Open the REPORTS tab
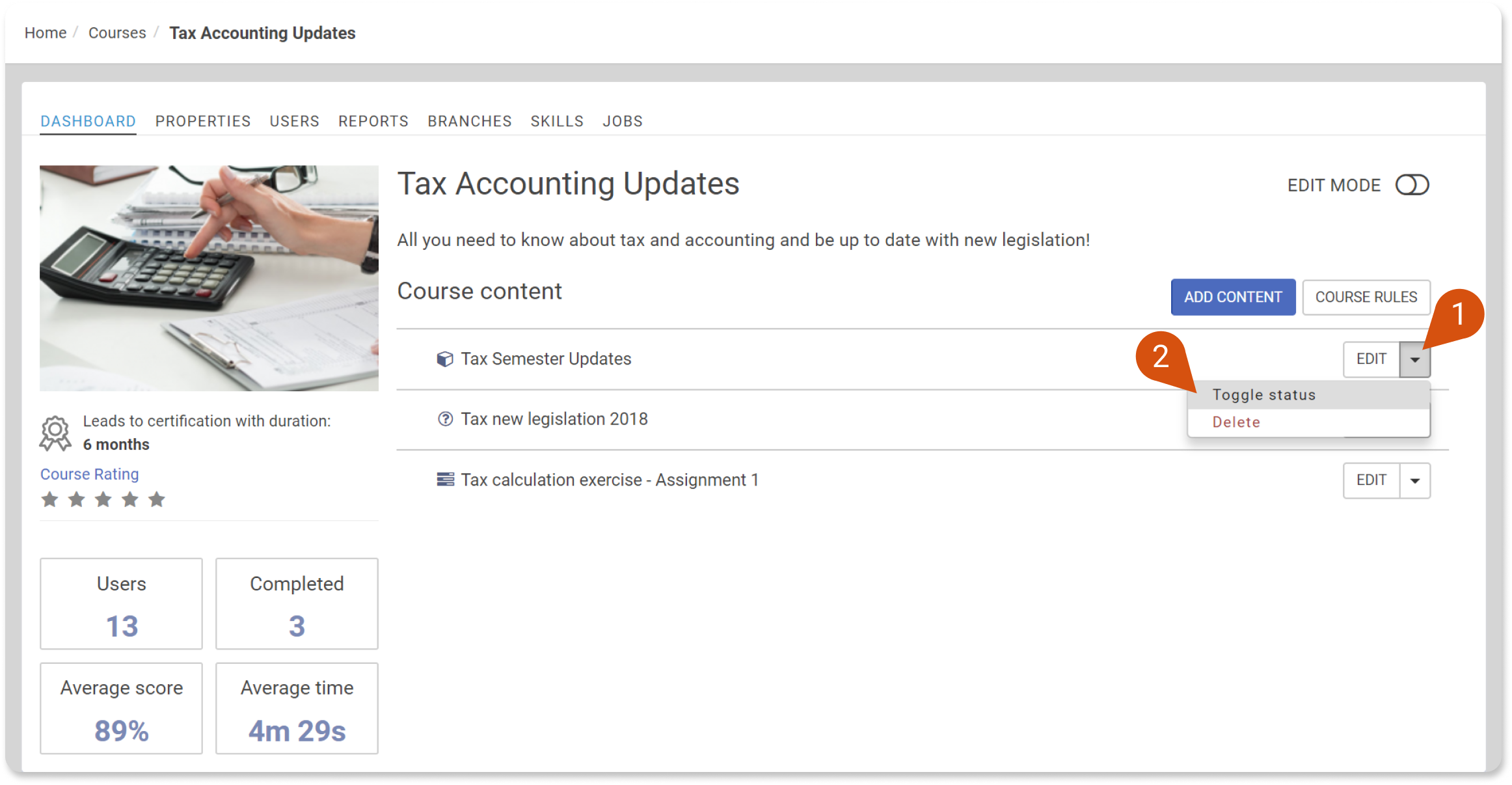1512x785 pixels. pos(373,121)
